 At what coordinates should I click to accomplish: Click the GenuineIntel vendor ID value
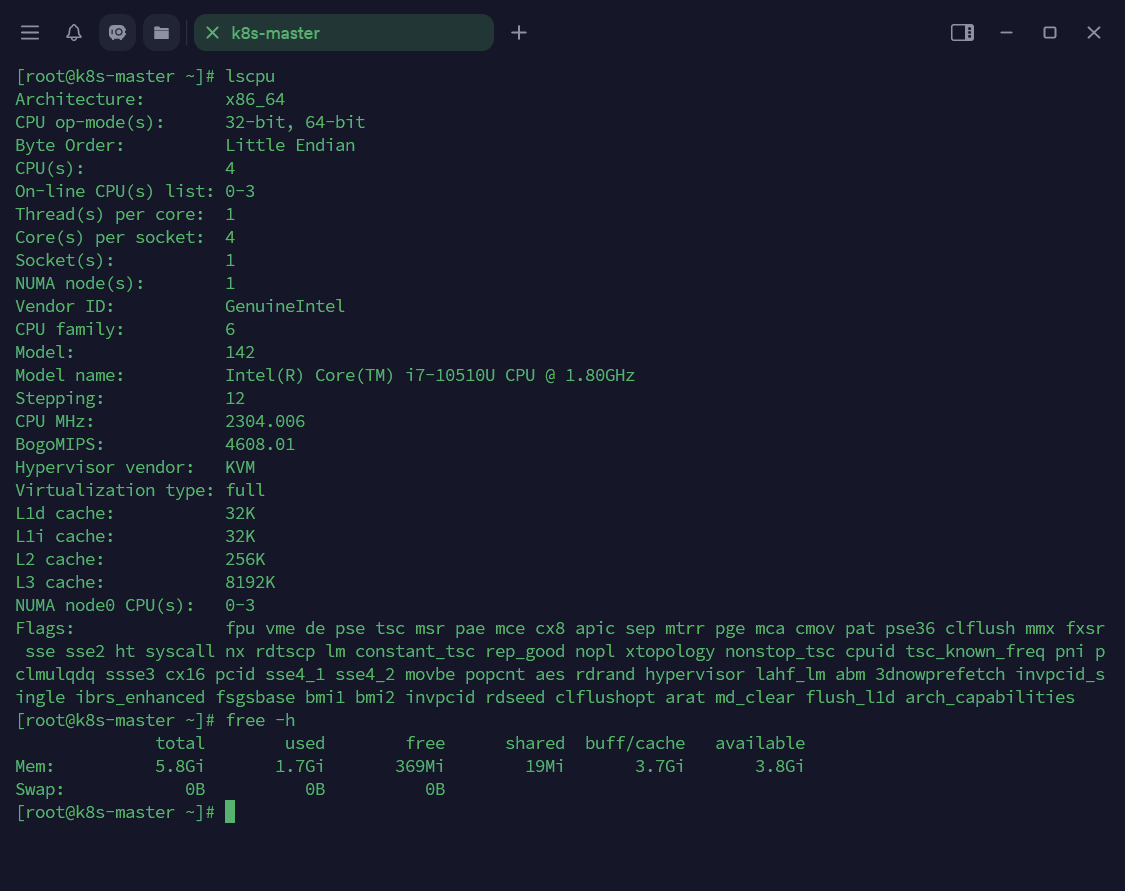click(285, 306)
